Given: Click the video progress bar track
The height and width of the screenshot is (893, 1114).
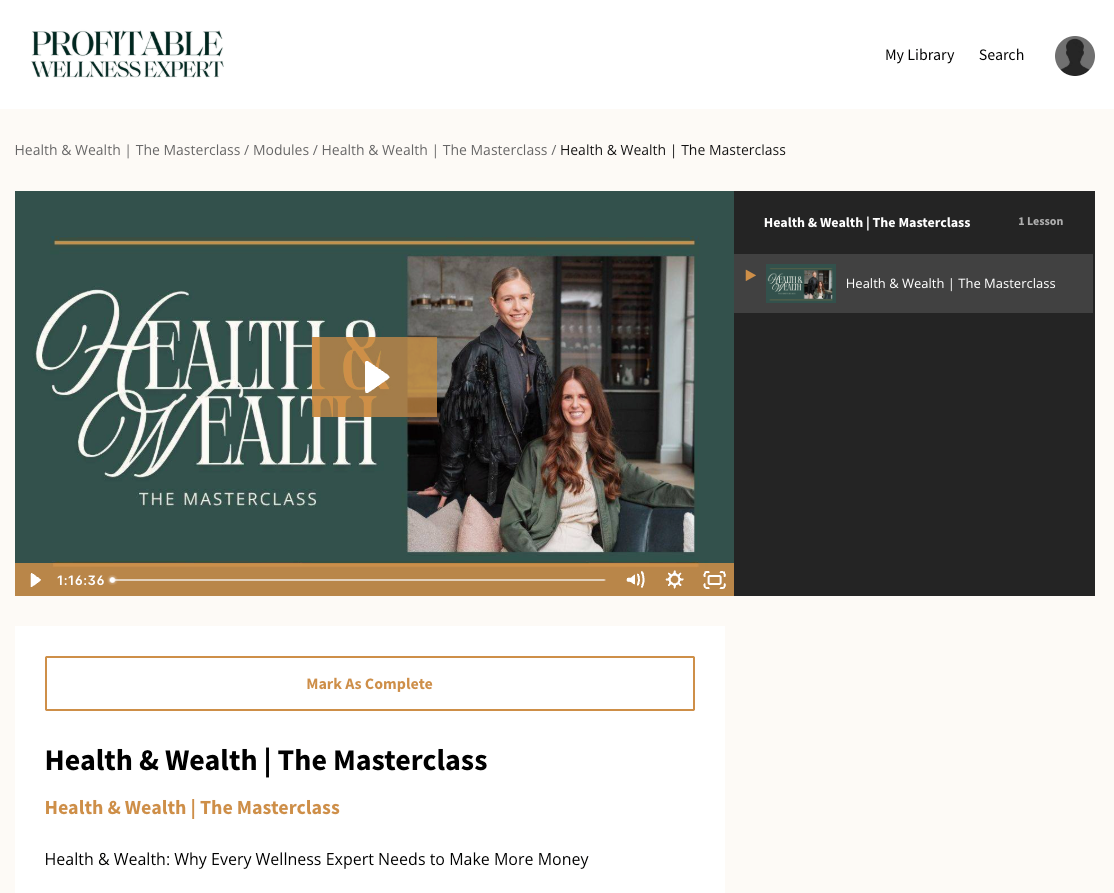Looking at the screenshot, I should pos(360,580).
